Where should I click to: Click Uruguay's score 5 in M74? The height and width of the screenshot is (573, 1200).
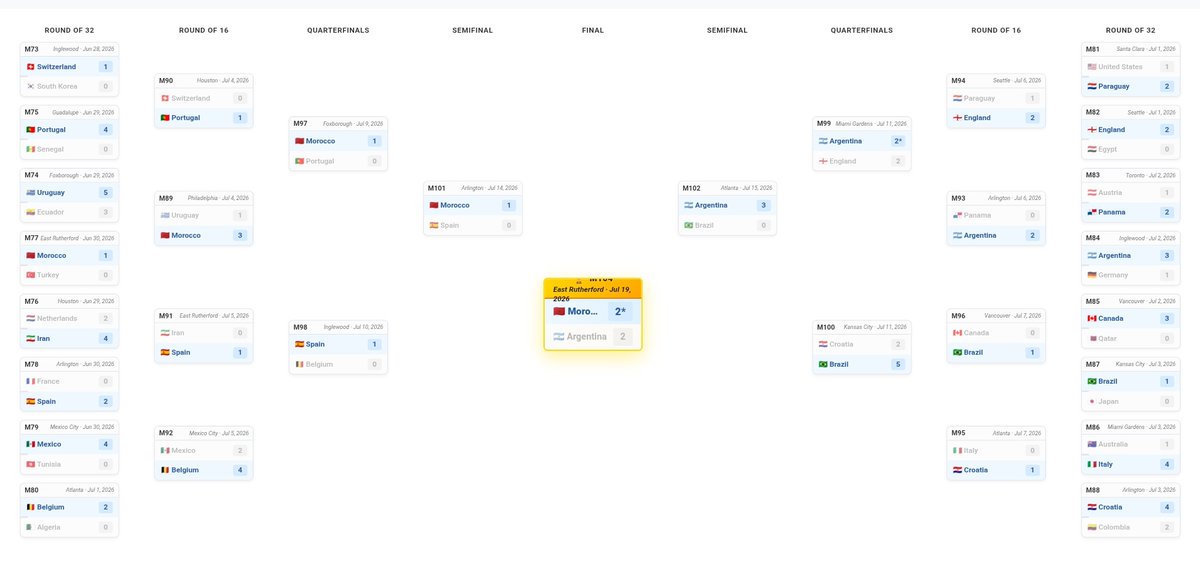[x=105, y=193]
